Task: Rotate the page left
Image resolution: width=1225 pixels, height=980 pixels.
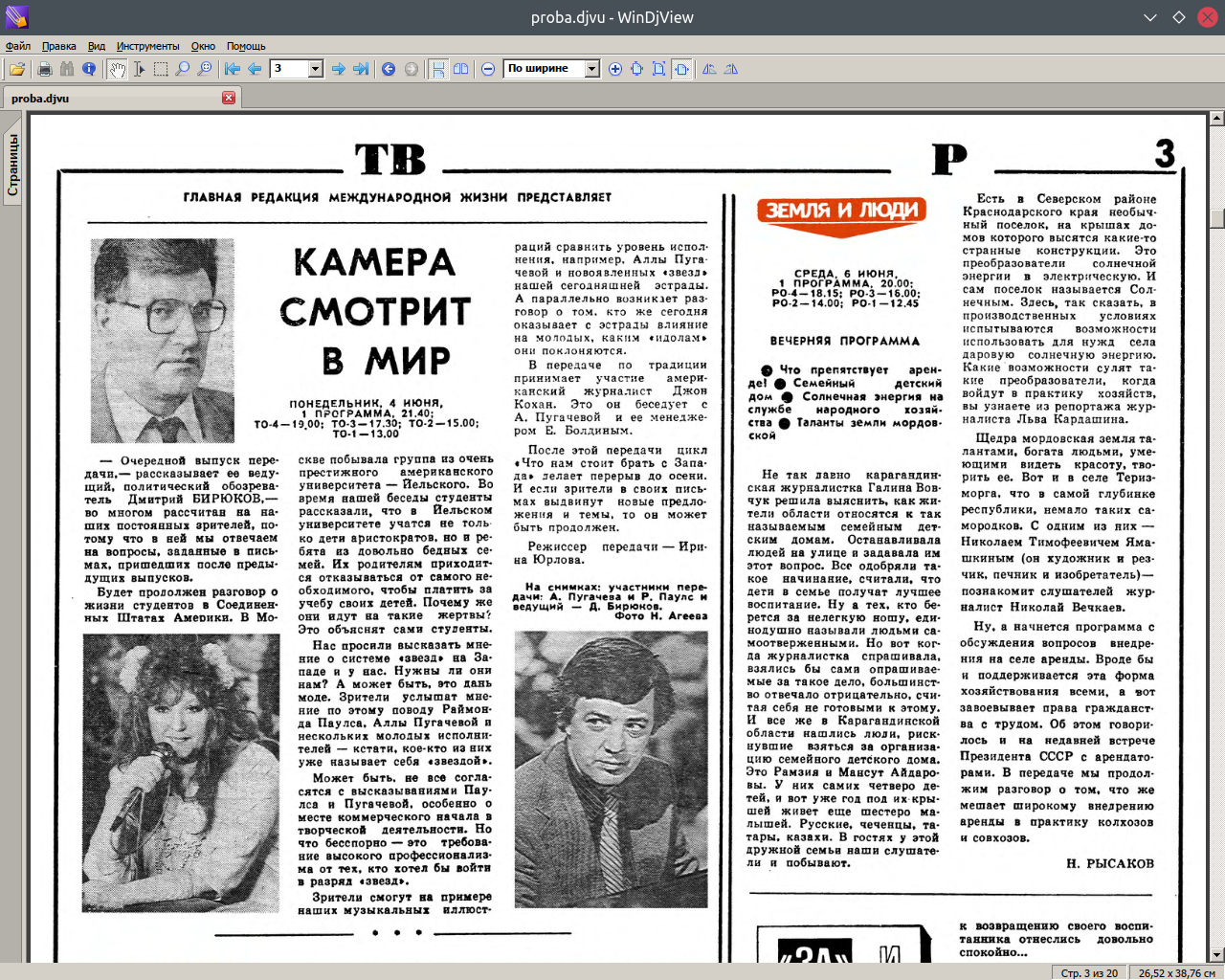Action: [709, 69]
